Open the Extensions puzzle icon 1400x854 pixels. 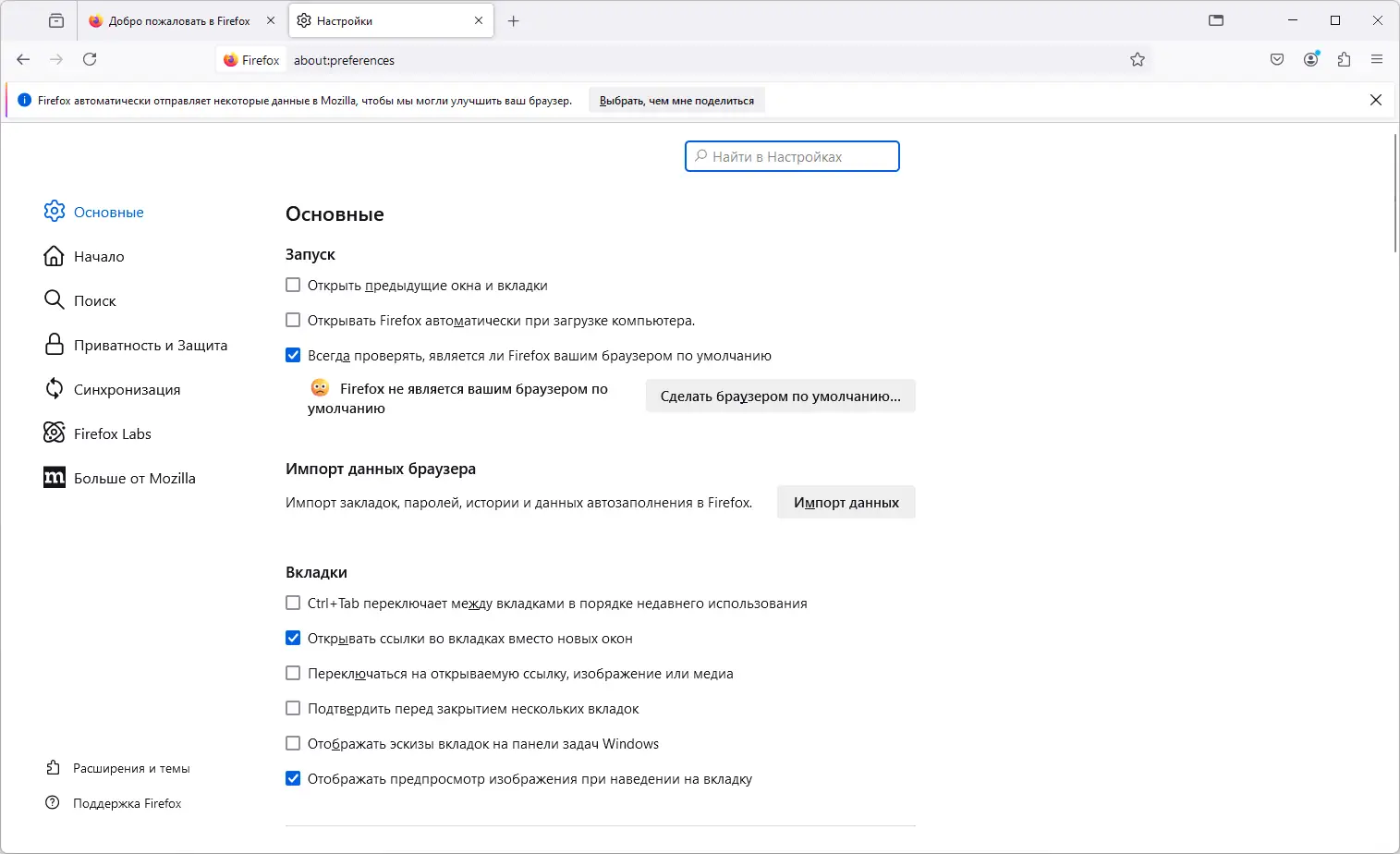coord(1344,59)
